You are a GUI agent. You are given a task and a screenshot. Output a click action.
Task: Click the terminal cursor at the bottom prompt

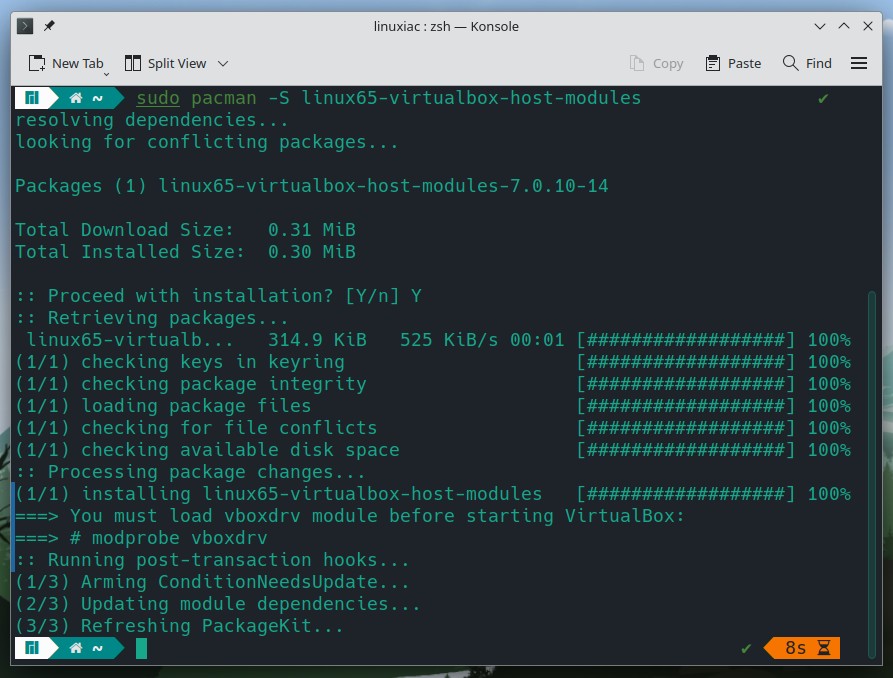tap(141, 648)
